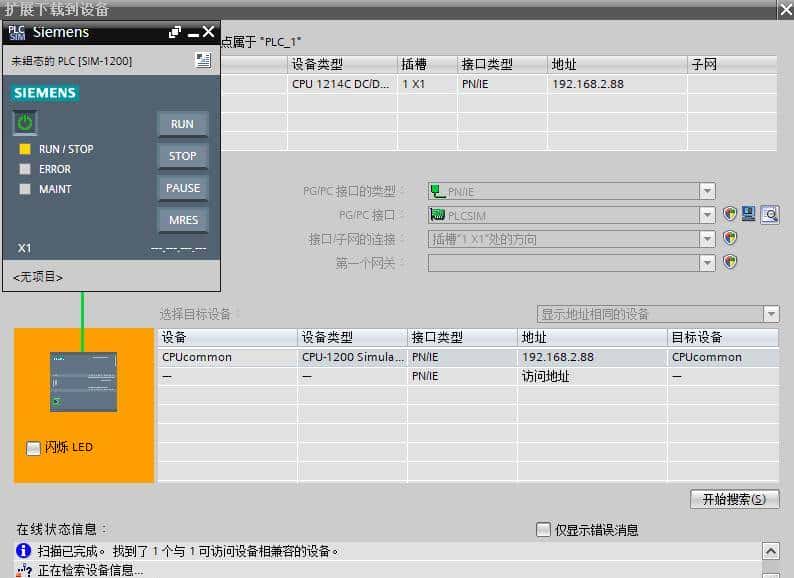Click the 开始搜索(S) button
The height and width of the screenshot is (578, 794).
point(734,499)
